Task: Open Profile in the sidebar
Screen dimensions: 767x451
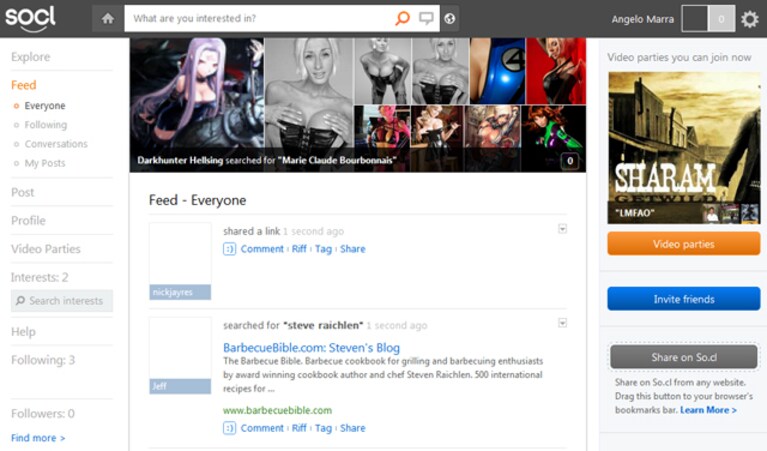Action: 28,221
